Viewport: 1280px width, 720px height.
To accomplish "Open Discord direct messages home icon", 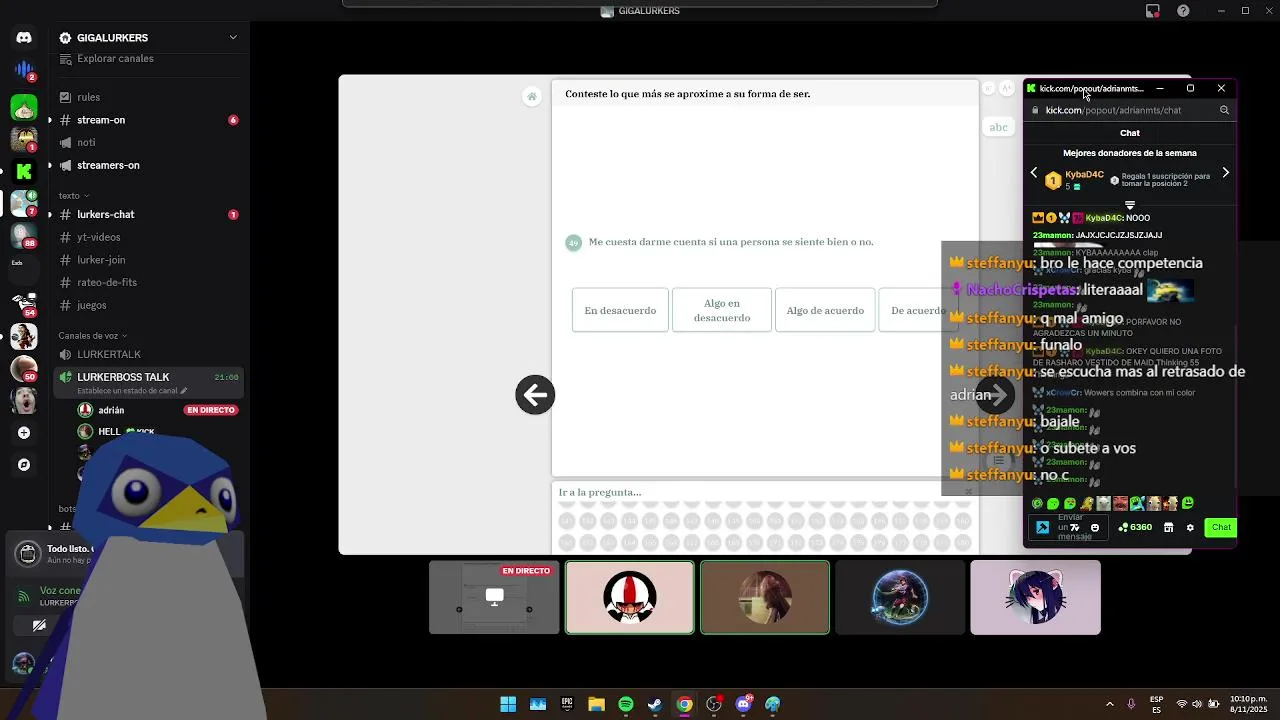I will (x=24, y=38).
